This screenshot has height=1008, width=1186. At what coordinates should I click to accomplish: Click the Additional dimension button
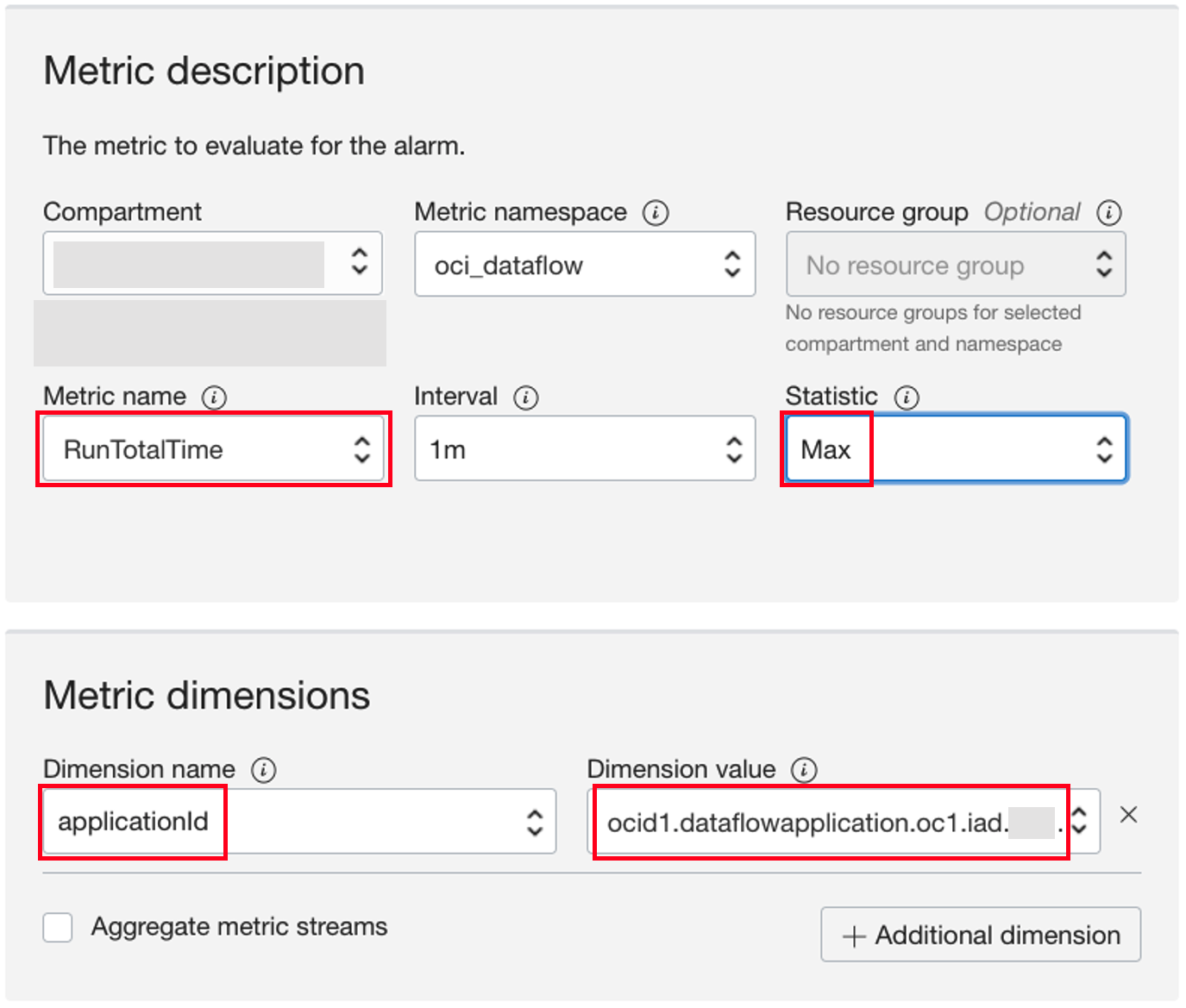click(981, 935)
